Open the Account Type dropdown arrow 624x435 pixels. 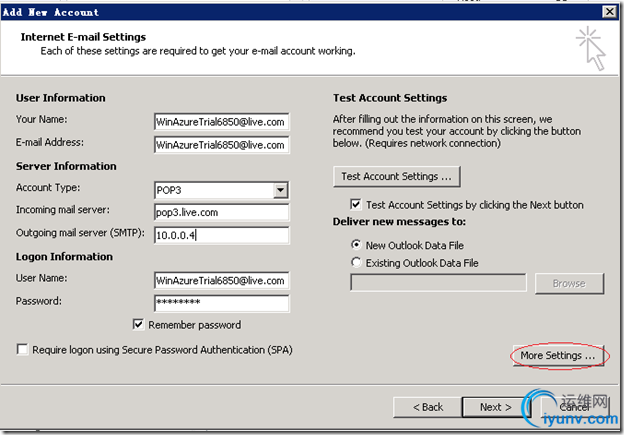[281, 190]
